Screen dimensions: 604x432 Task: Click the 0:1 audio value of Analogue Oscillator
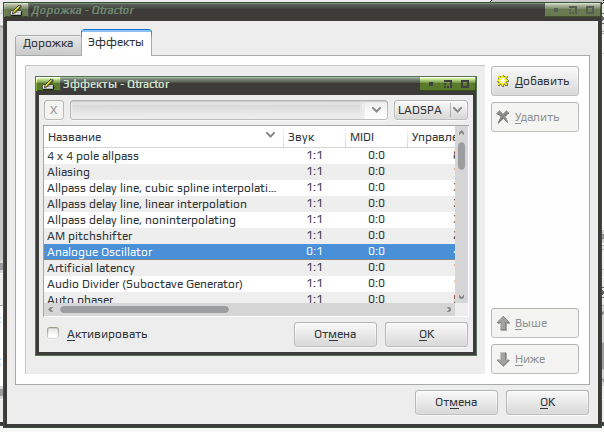coord(314,252)
